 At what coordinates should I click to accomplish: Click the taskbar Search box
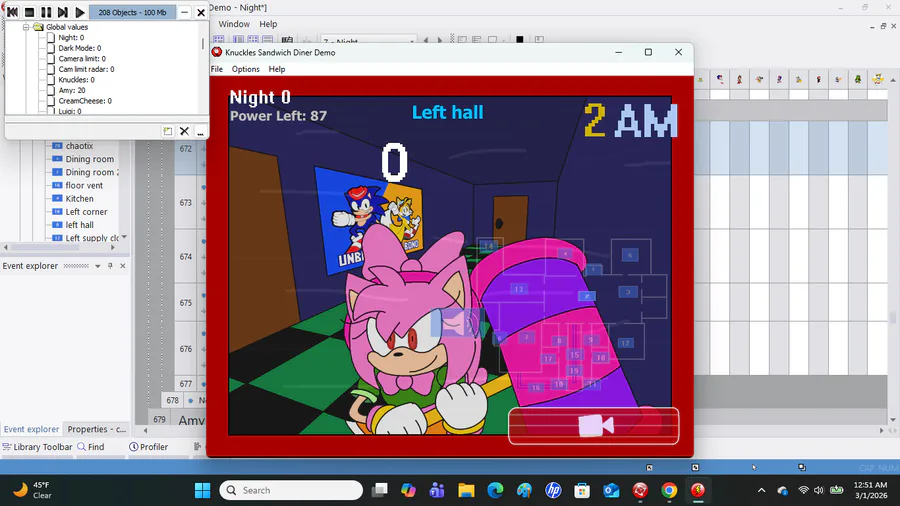pos(292,491)
